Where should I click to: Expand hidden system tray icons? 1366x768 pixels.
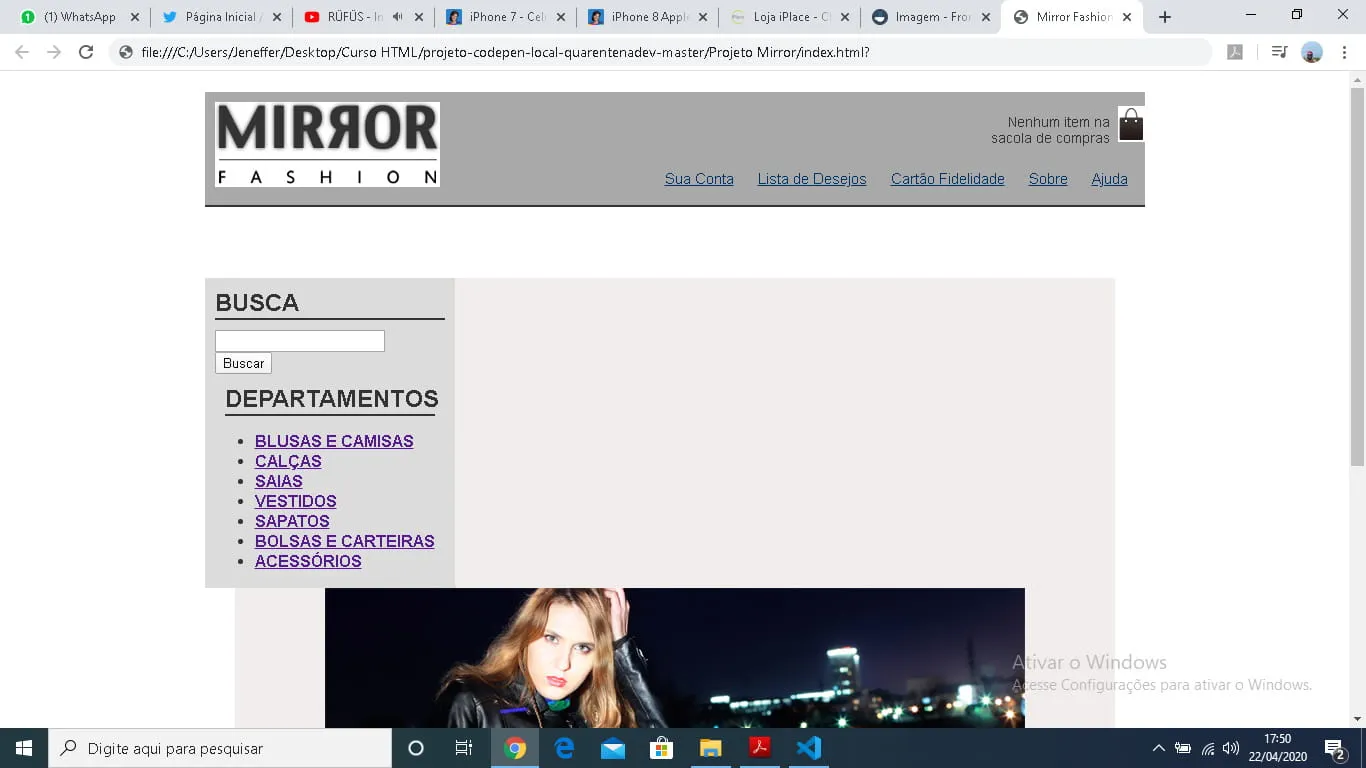[1158, 748]
